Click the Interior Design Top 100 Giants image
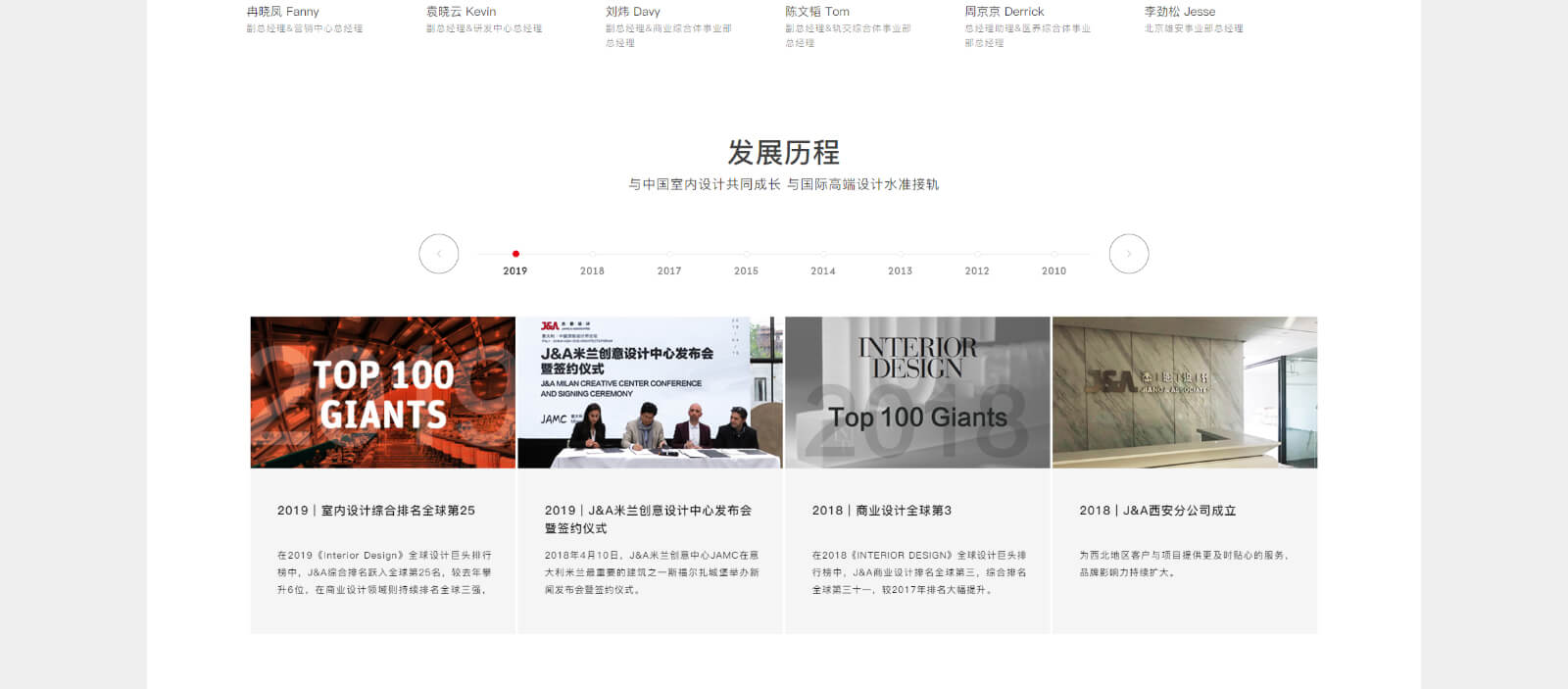The height and width of the screenshot is (689, 1568). tap(917, 392)
